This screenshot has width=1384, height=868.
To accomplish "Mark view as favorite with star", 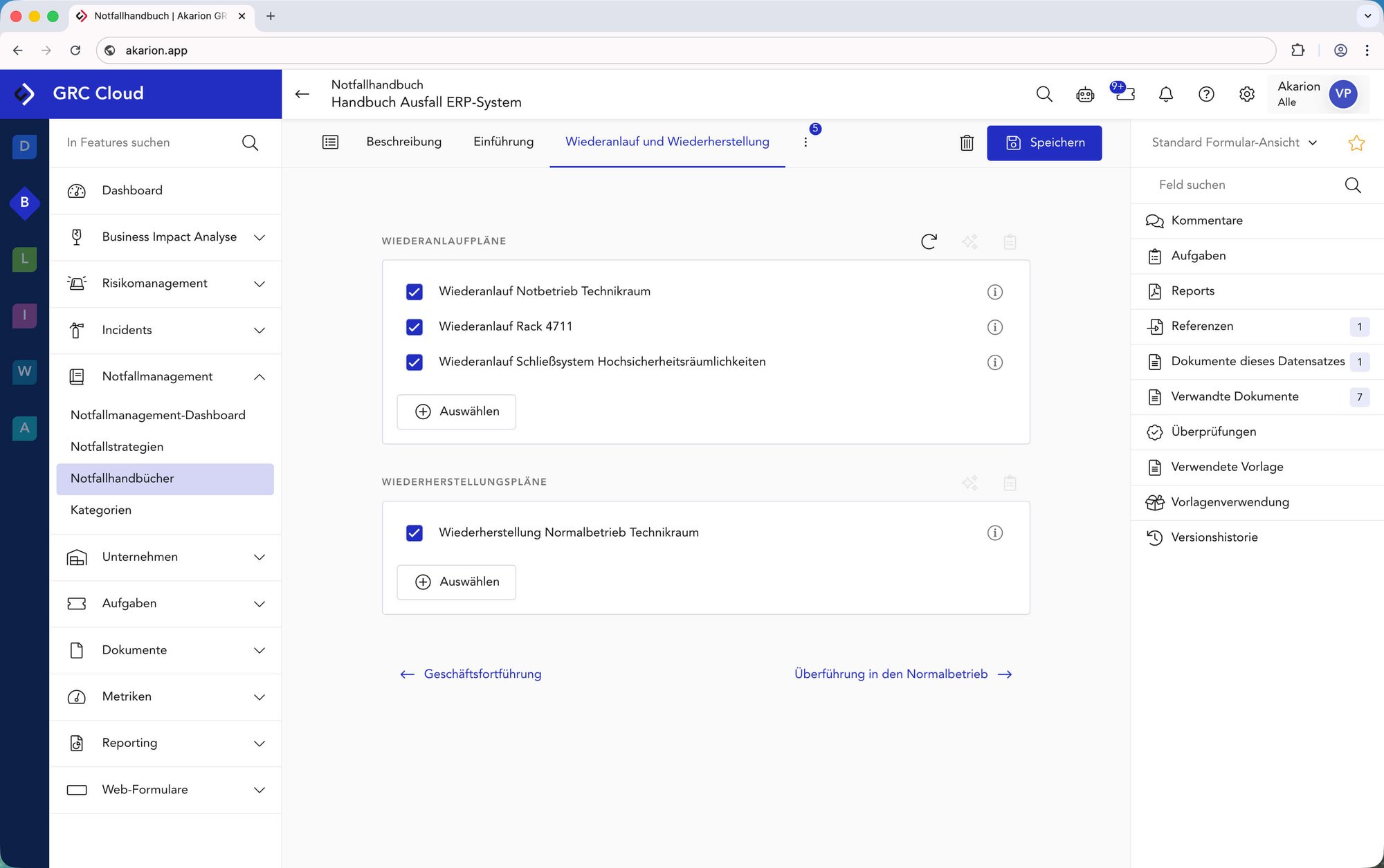I will (x=1356, y=143).
